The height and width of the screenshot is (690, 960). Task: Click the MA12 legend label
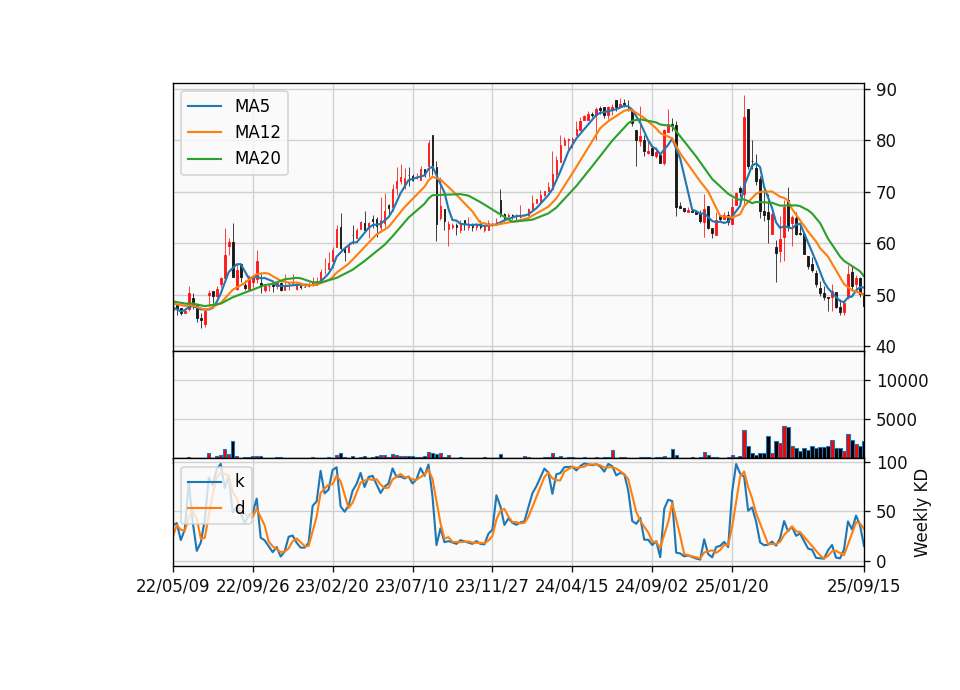[x=257, y=132]
